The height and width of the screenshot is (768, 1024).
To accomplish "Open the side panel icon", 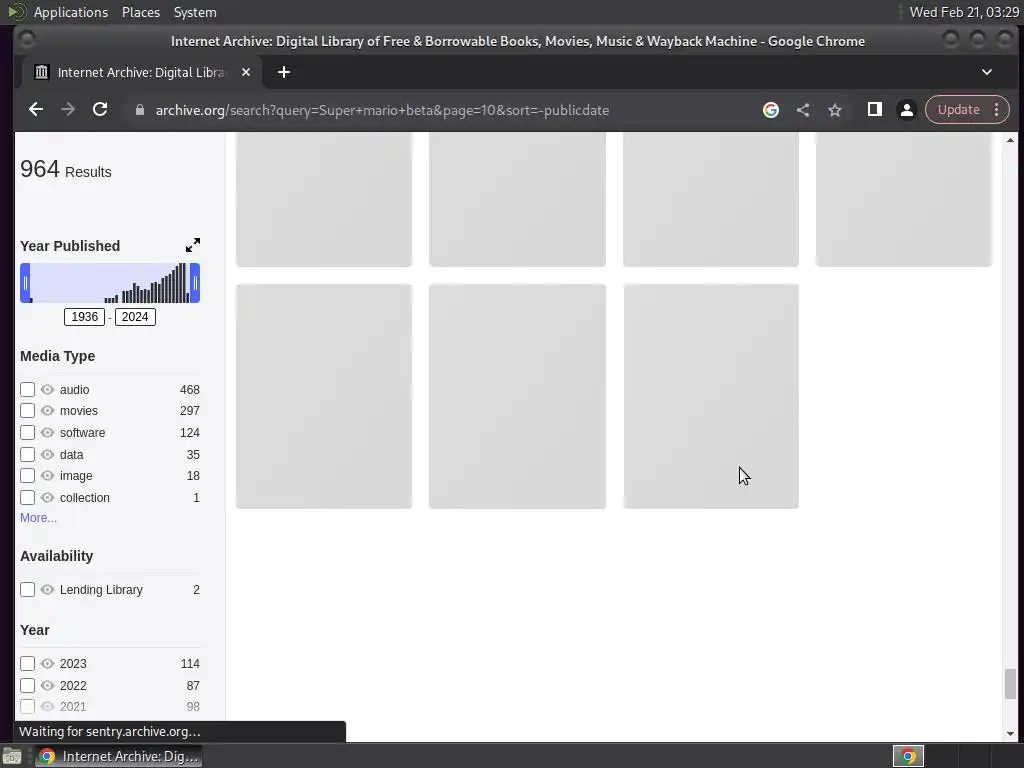I will [x=874, y=110].
